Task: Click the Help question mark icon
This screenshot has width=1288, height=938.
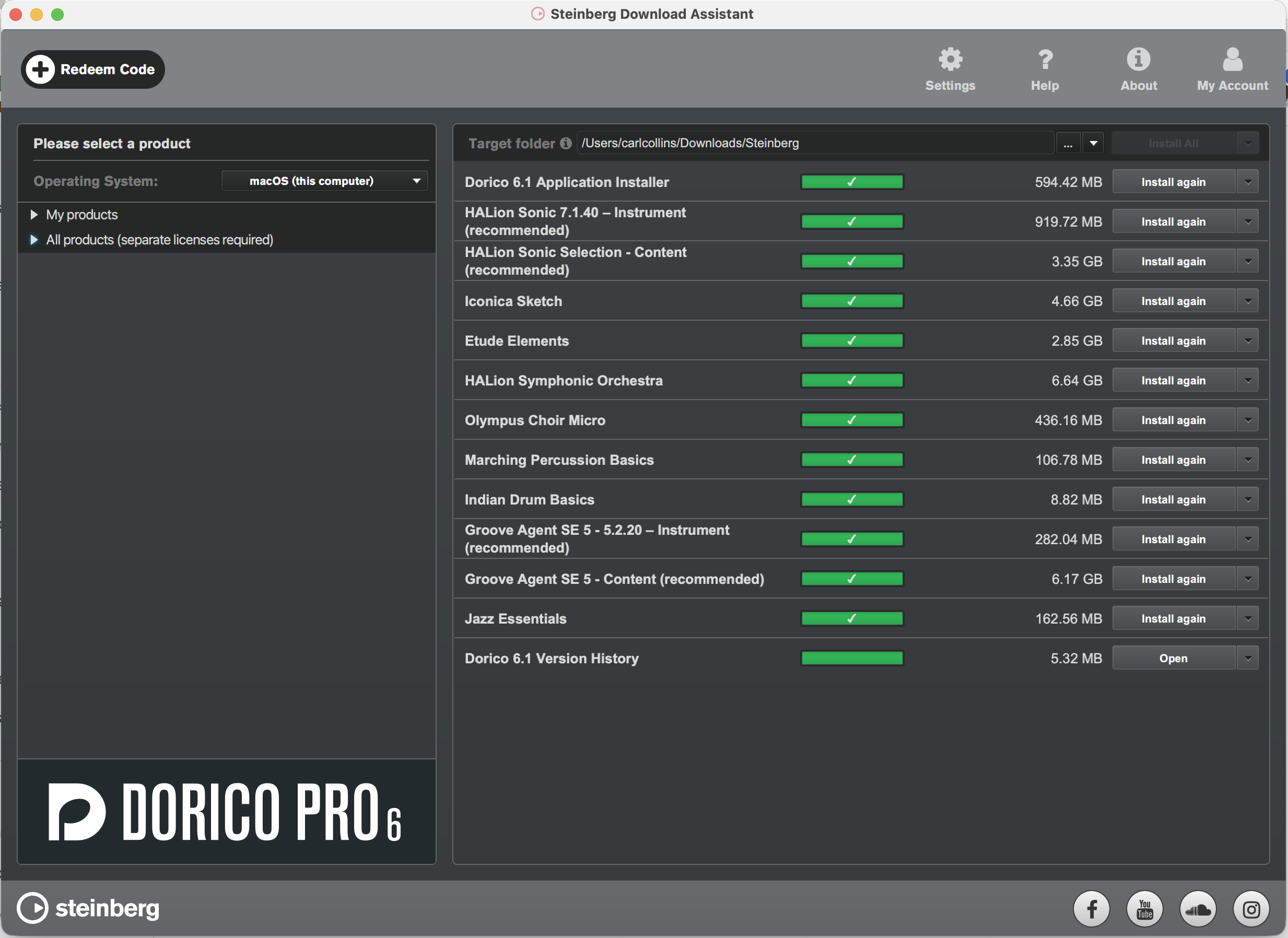Action: pyautogui.click(x=1045, y=60)
